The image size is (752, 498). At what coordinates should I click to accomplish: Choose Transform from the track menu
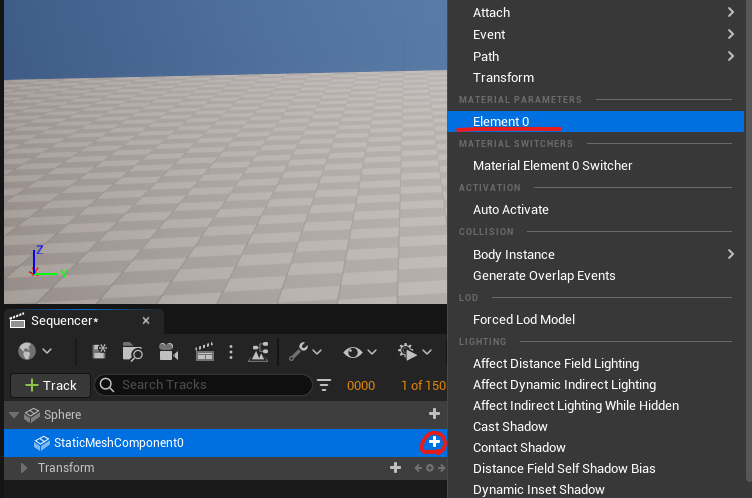595,78
